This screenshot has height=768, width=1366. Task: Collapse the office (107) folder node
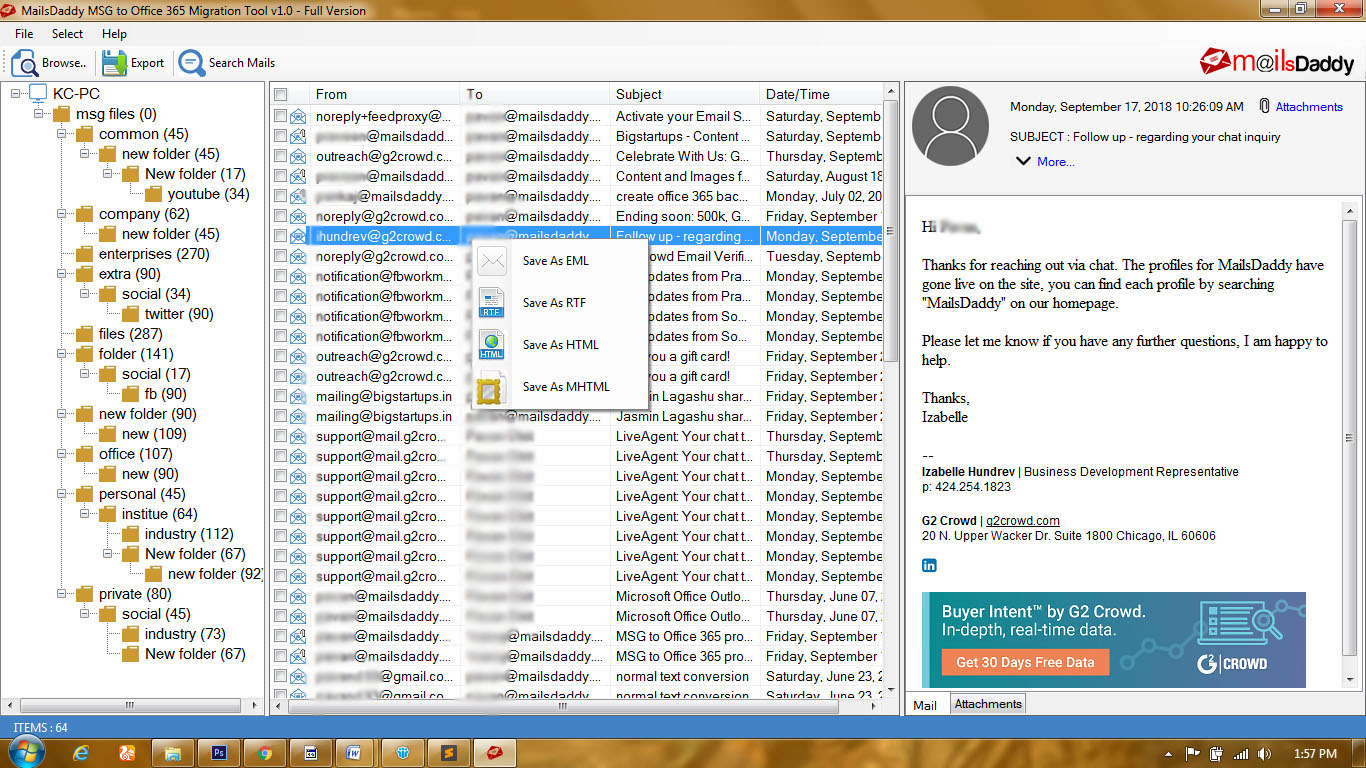62,454
